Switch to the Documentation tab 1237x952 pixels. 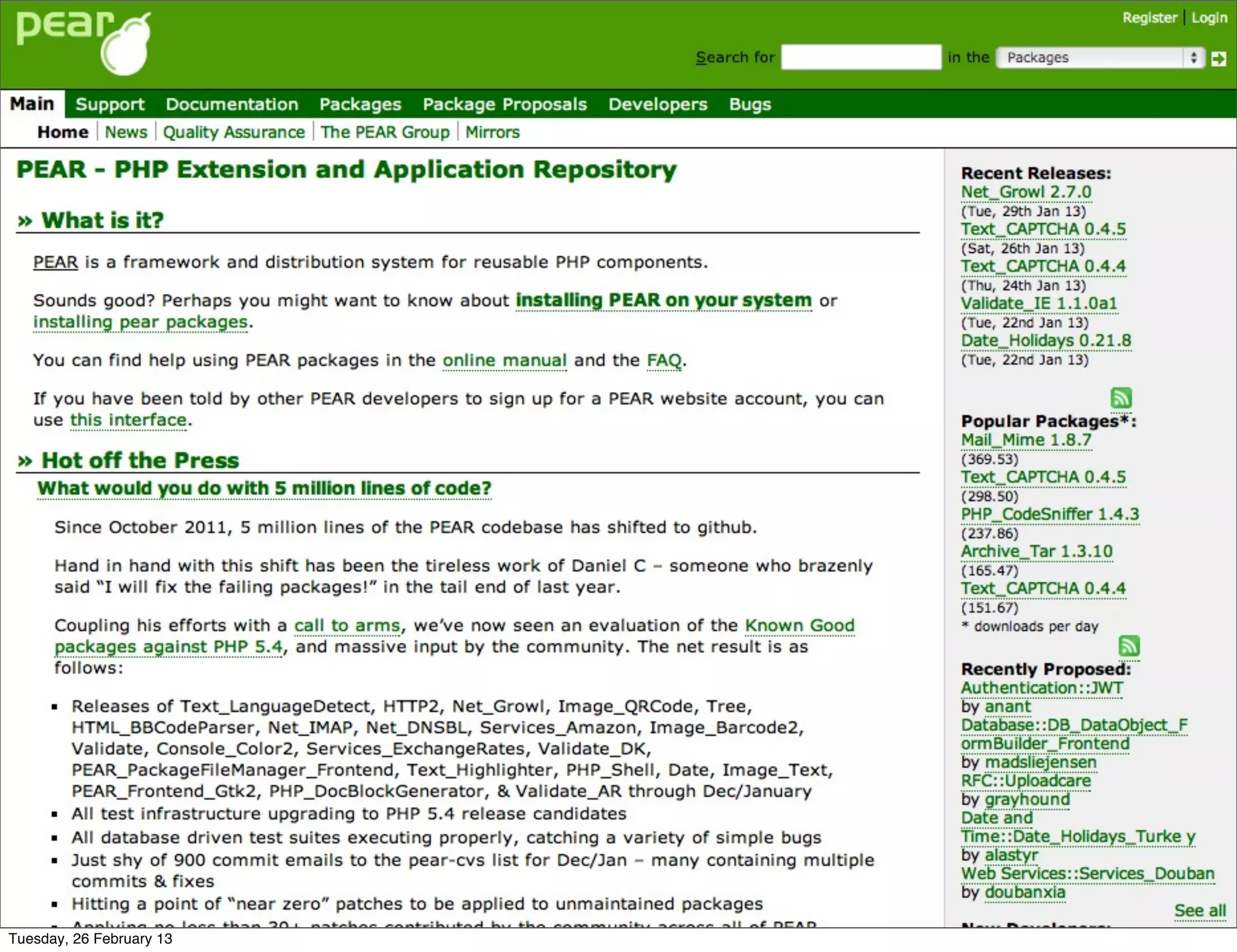(232, 105)
